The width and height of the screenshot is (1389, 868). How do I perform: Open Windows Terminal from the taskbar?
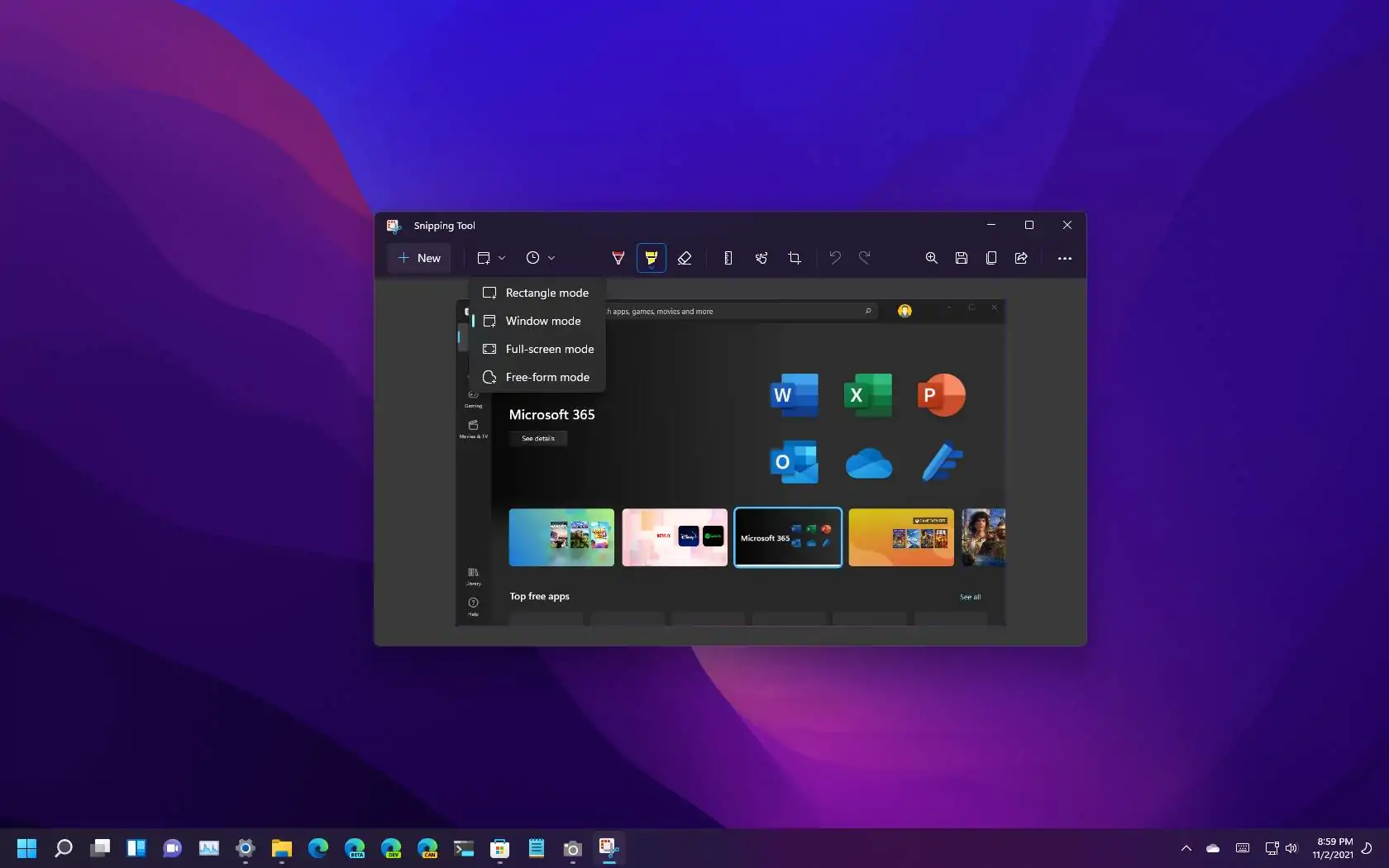[464, 848]
